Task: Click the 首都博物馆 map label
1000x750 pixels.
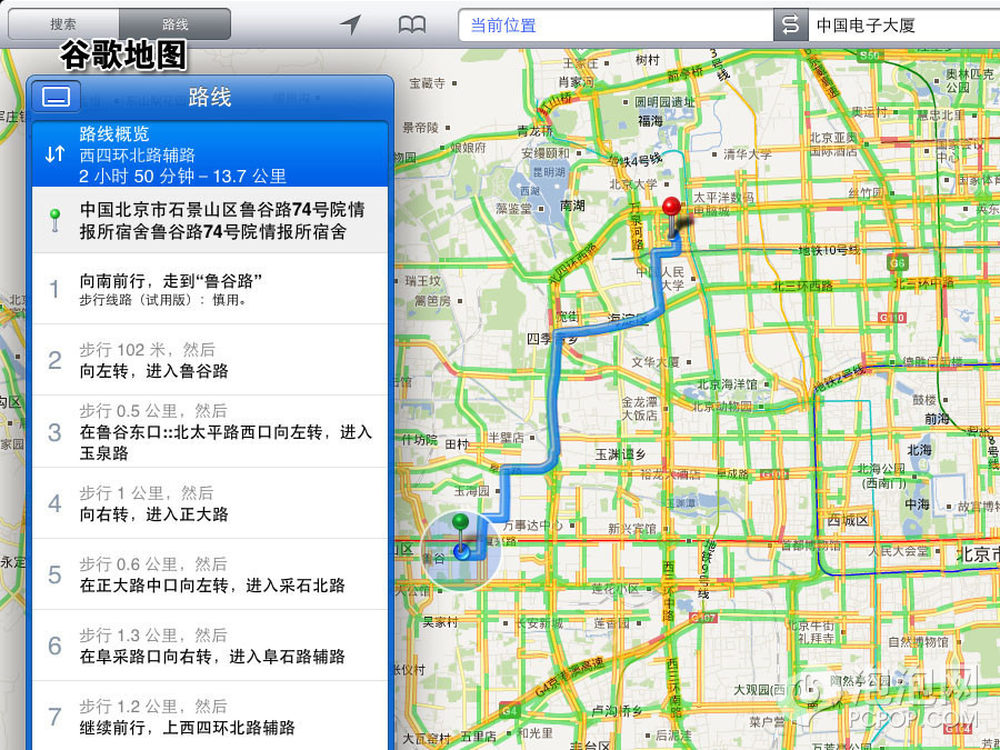Action: 810,545
